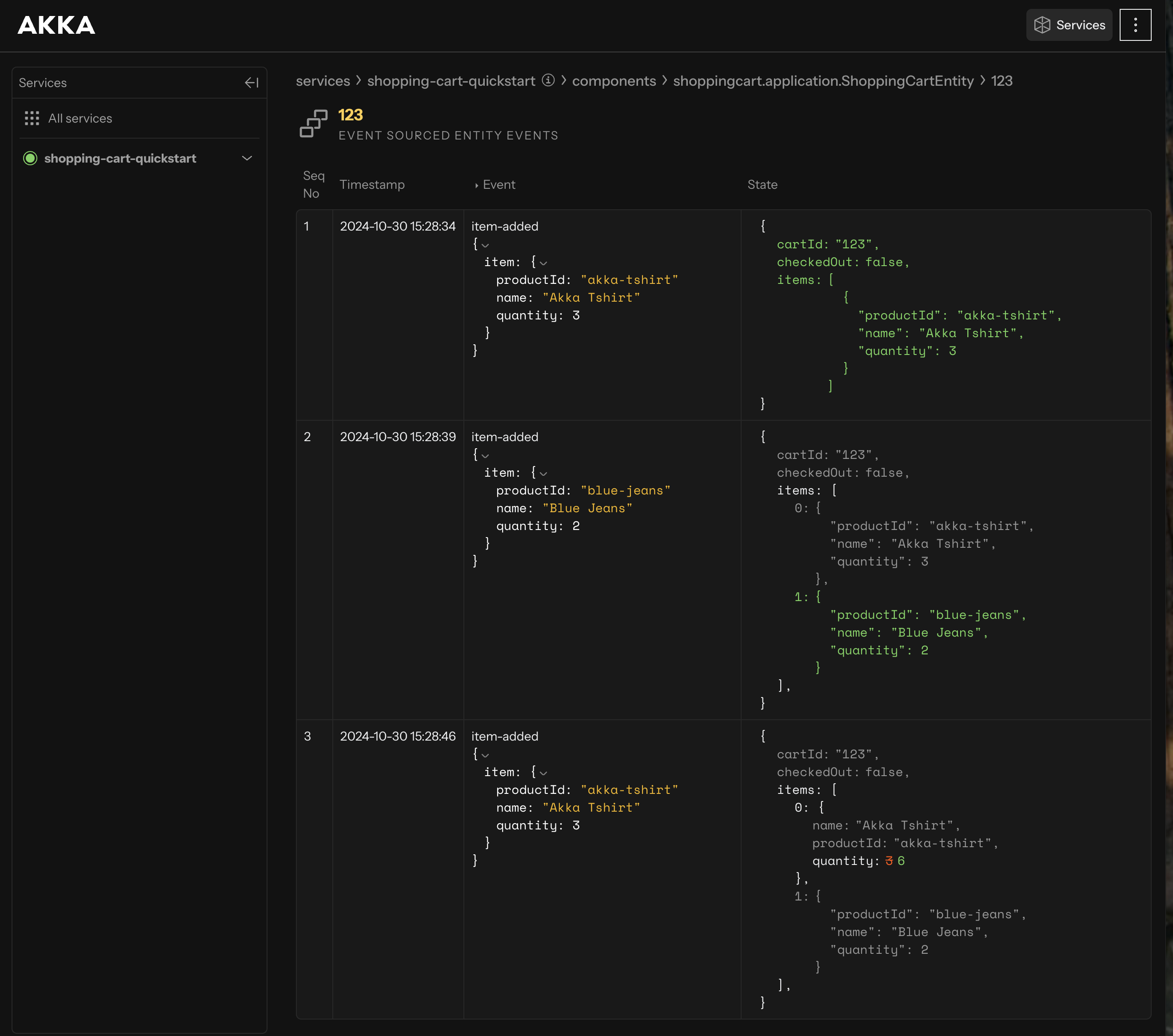Collapse the Services sidebar panel
1173x1036 pixels.
[x=251, y=83]
